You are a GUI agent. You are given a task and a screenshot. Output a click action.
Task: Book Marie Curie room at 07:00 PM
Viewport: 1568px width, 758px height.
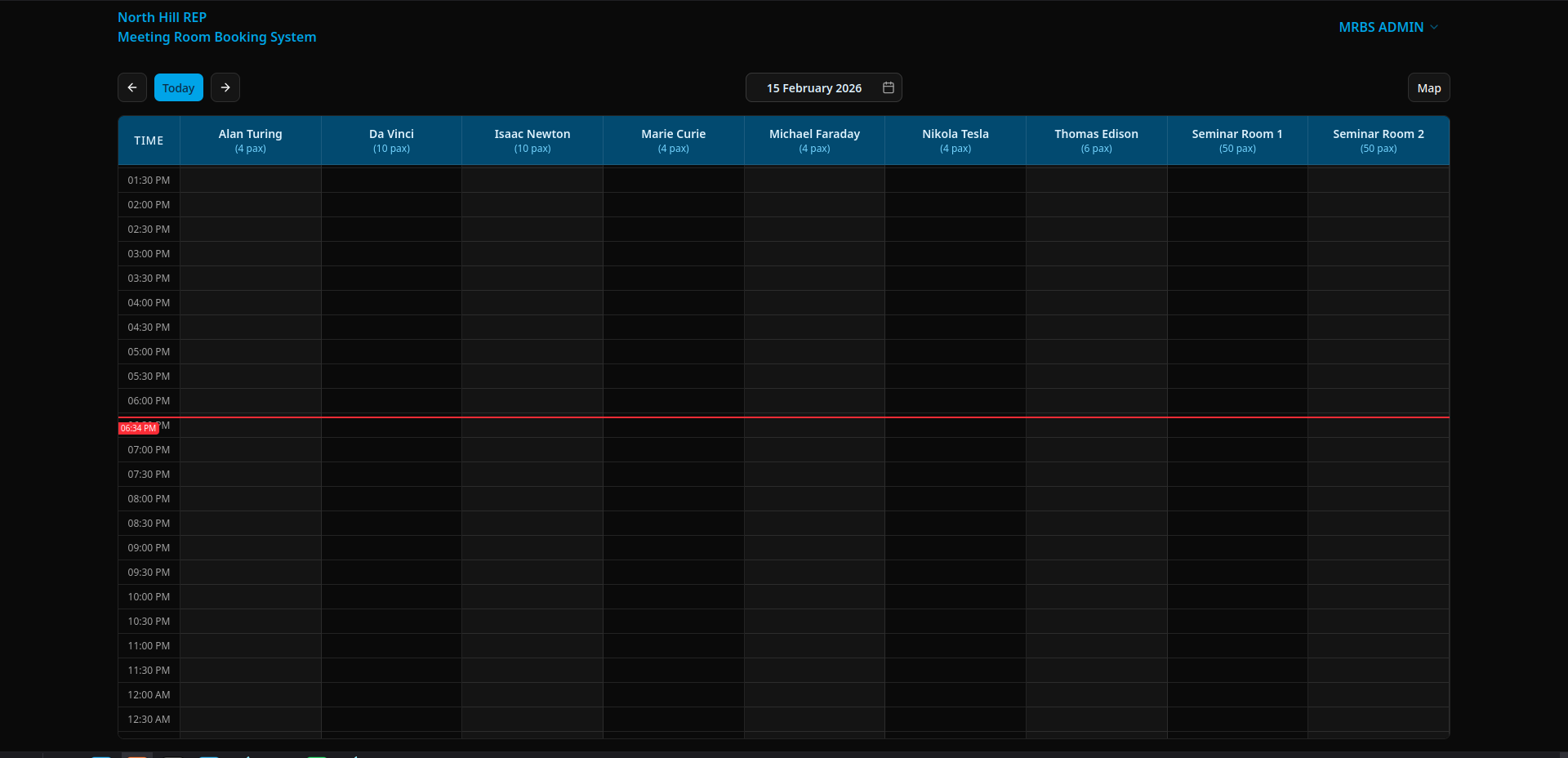coord(673,450)
